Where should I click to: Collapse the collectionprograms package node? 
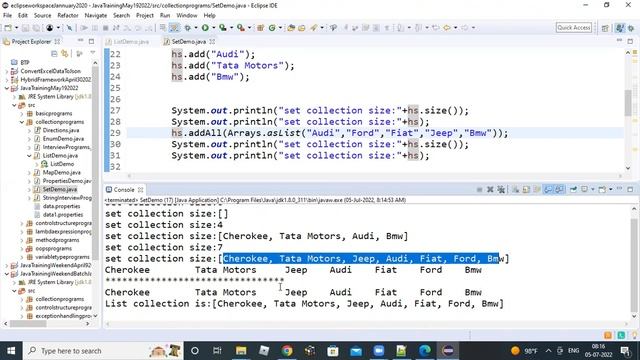pos(22,122)
